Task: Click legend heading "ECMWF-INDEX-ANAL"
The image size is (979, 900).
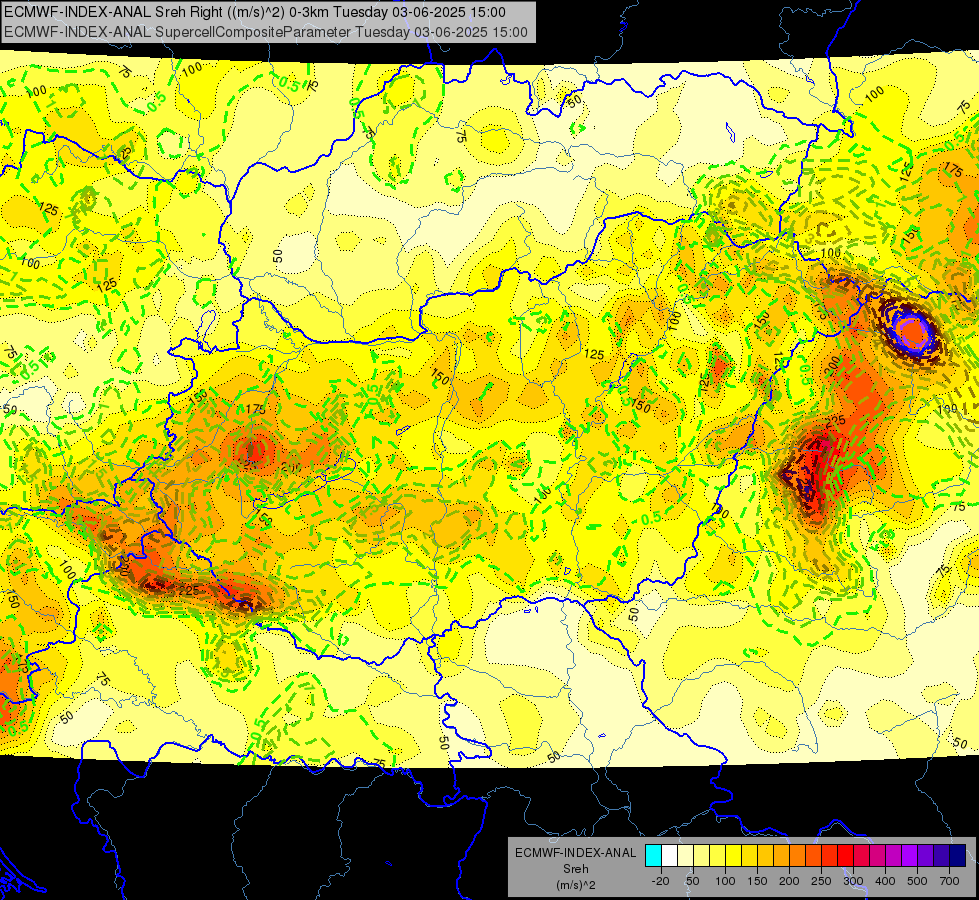Action: [576, 853]
